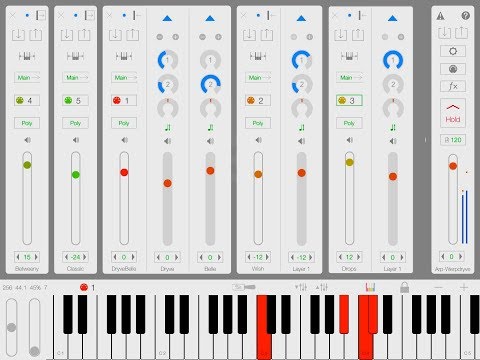The image size is (480, 360).
Task: Click the mixer sliders down-arrow icon
Action: 301,287
